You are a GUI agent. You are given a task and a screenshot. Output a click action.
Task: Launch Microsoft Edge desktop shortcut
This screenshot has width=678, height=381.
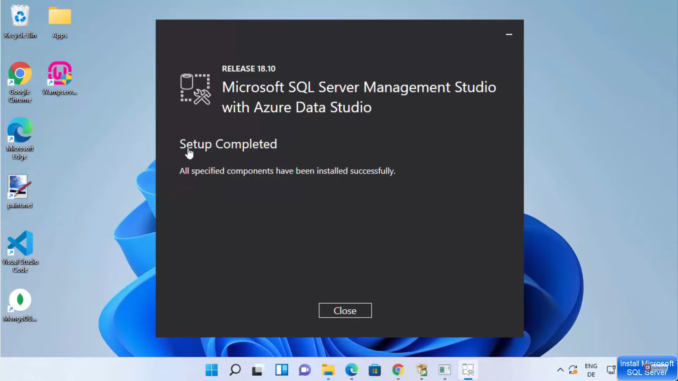pos(20,138)
